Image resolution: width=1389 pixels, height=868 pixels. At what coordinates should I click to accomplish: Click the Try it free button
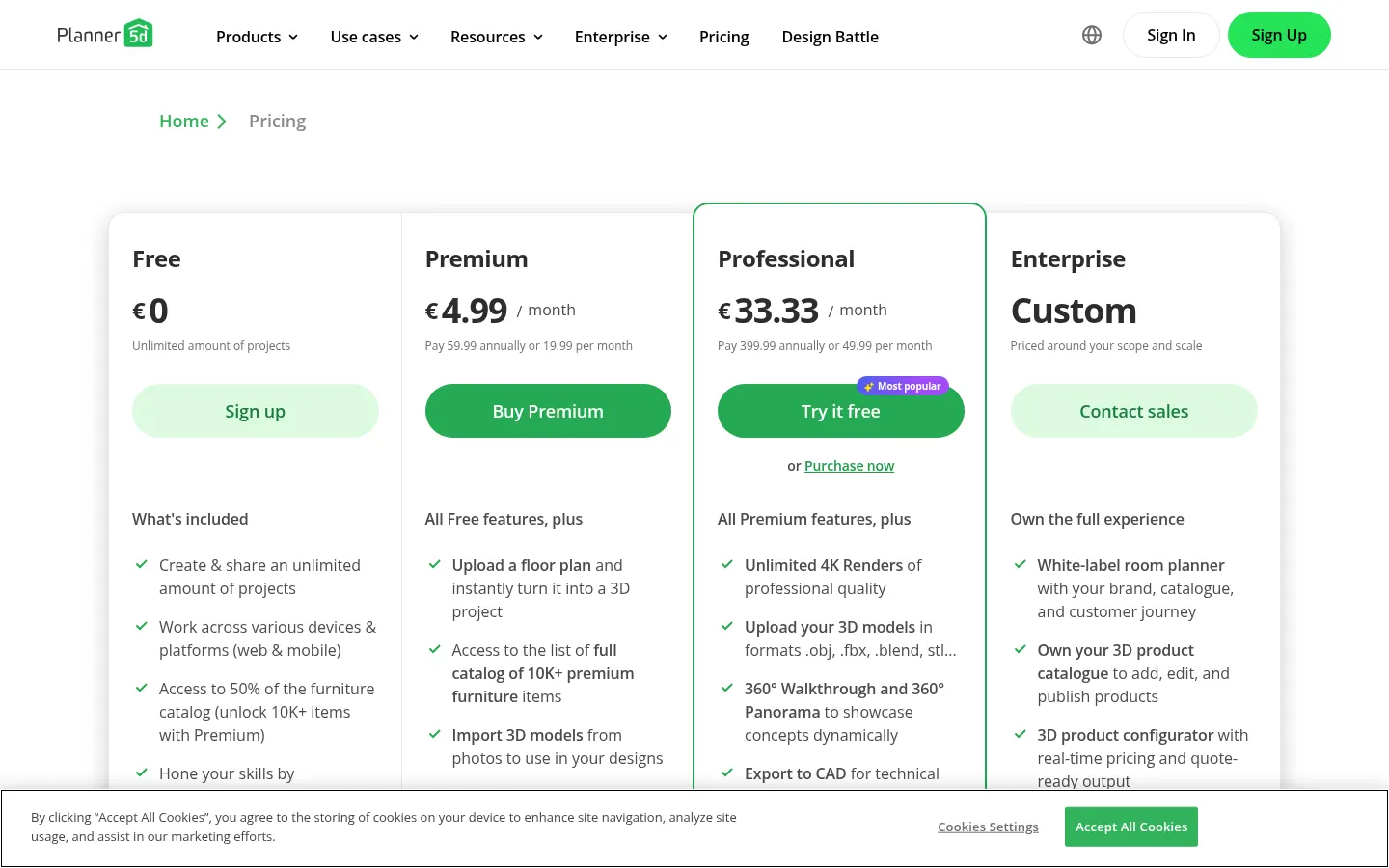[x=841, y=411]
